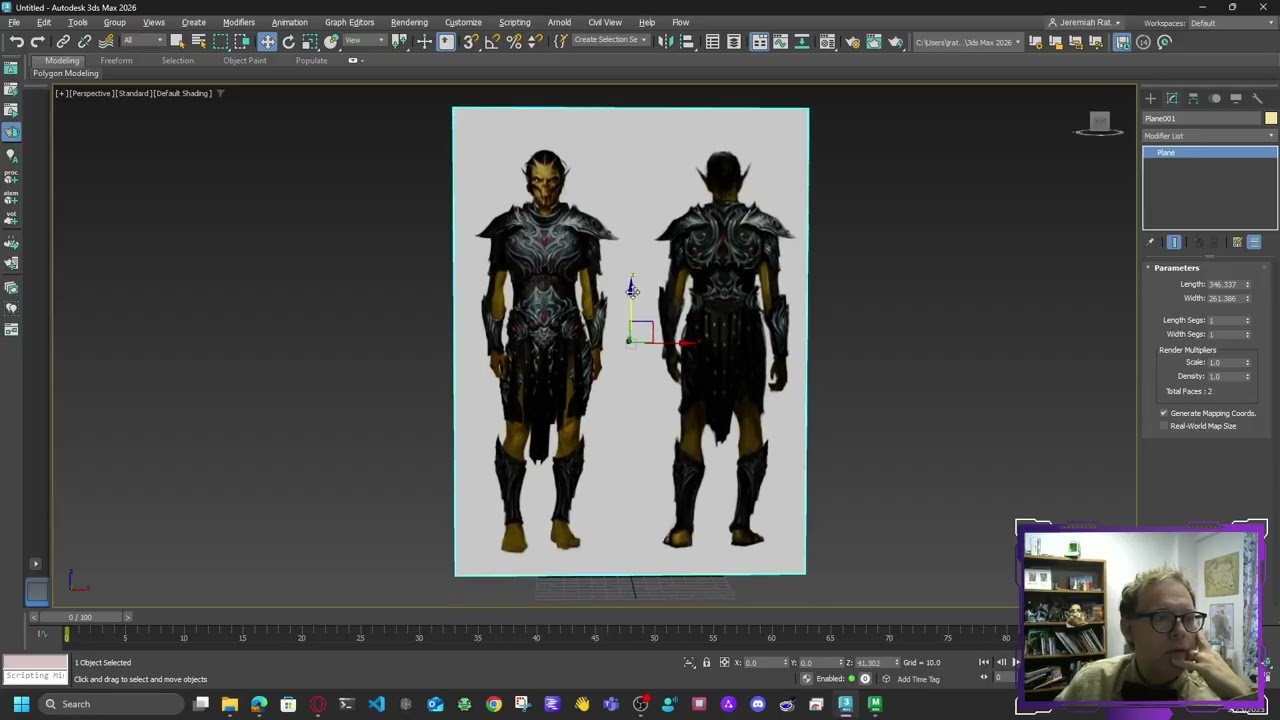Open the Modifiers menu
This screenshot has height=720, width=1280.
pos(238,22)
